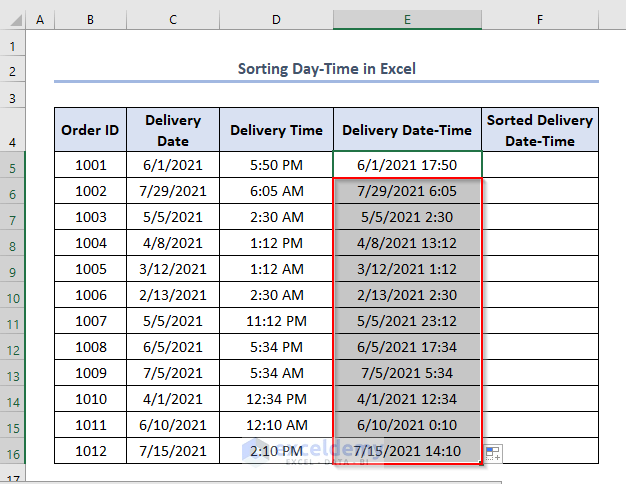Click the Order ID header cell
The height and width of the screenshot is (484, 626).
90,130
